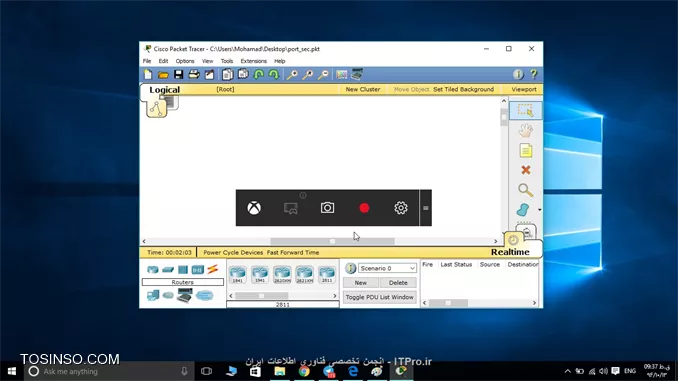
Task: Click the scenario information i icon
Action: click(350, 268)
